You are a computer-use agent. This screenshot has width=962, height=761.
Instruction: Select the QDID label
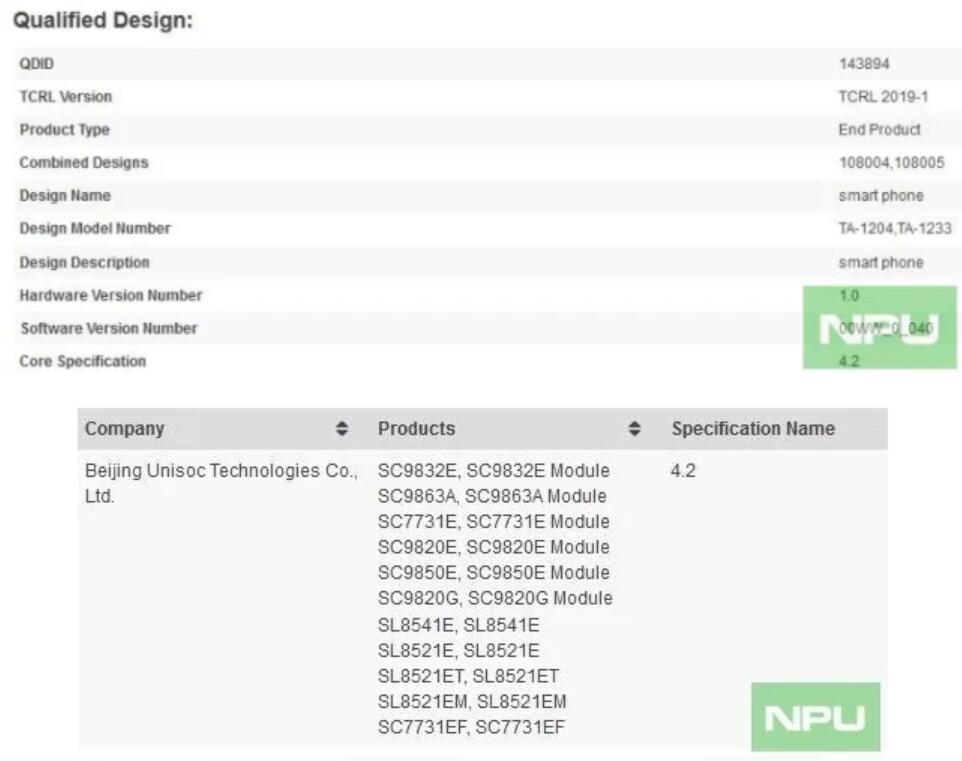pyautogui.click(x=37, y=64)
